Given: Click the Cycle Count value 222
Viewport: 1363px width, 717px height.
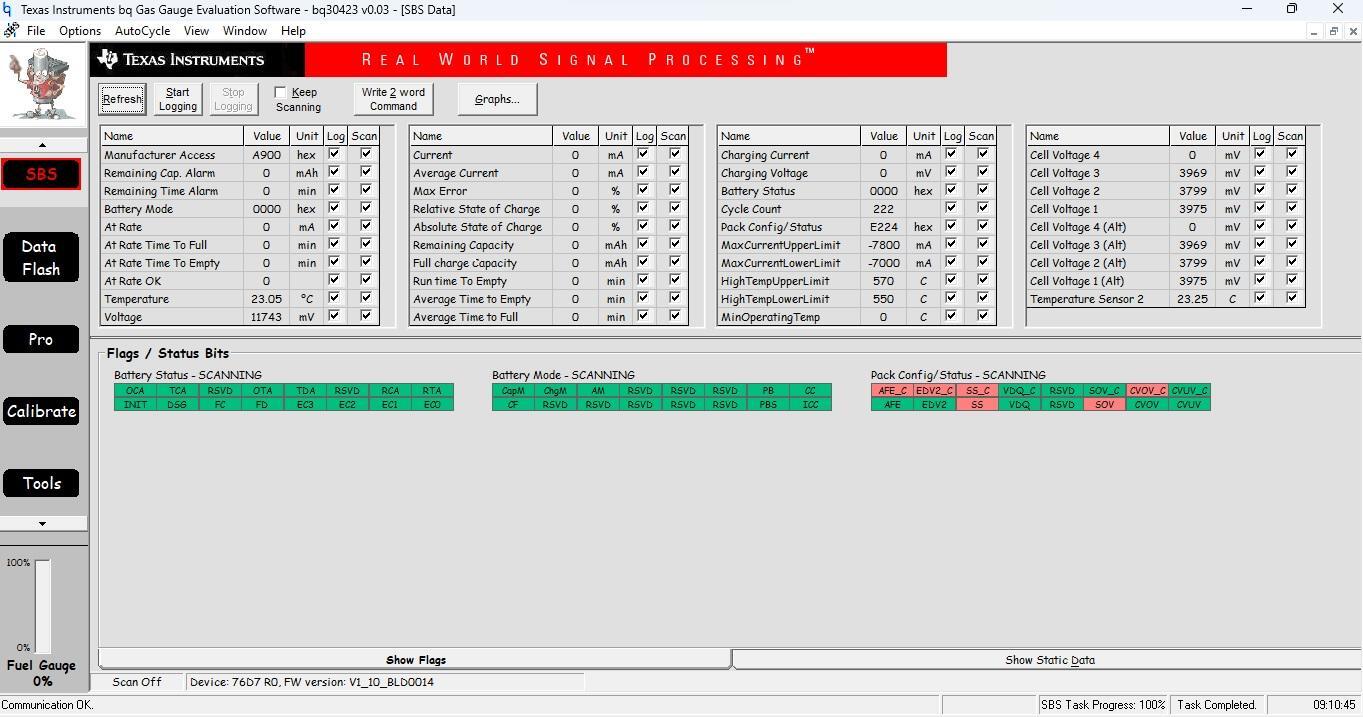Looking at the screenshot, I should 883,209.
